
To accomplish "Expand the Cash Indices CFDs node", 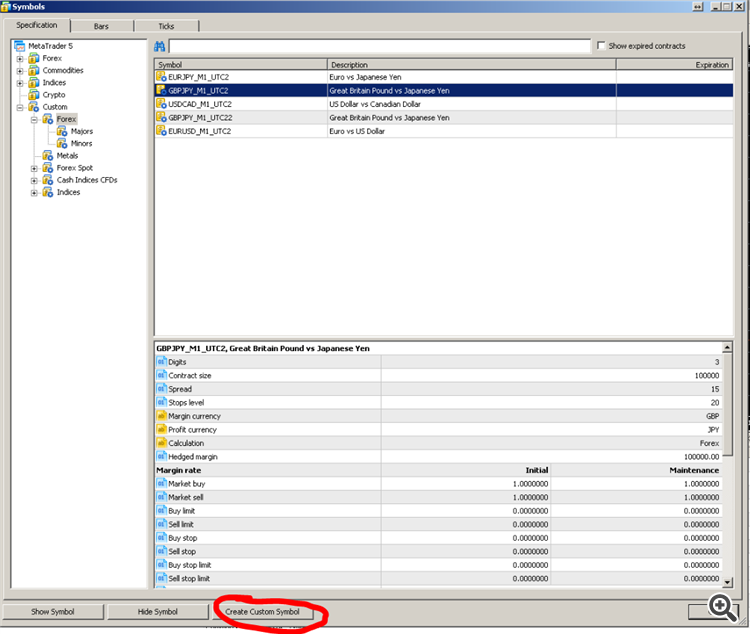I will [34, 180].
